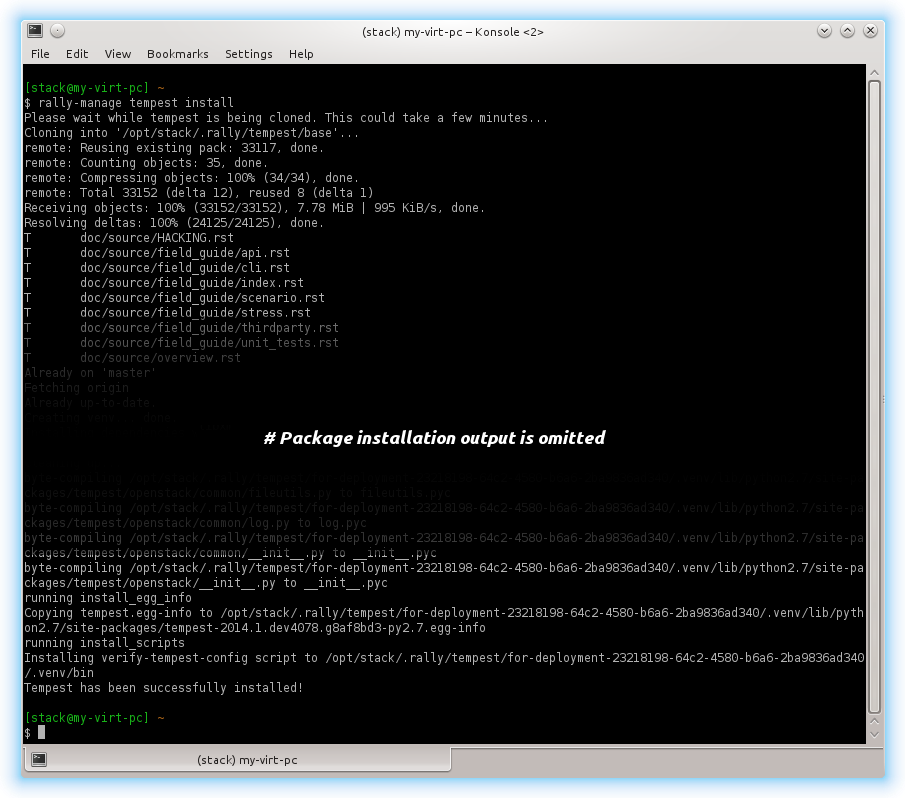Click 'remote: Reusing existing pack: 33117' line
Image resolution: width=905 pixels, height=798 pixels.
[x=174, y=148]
